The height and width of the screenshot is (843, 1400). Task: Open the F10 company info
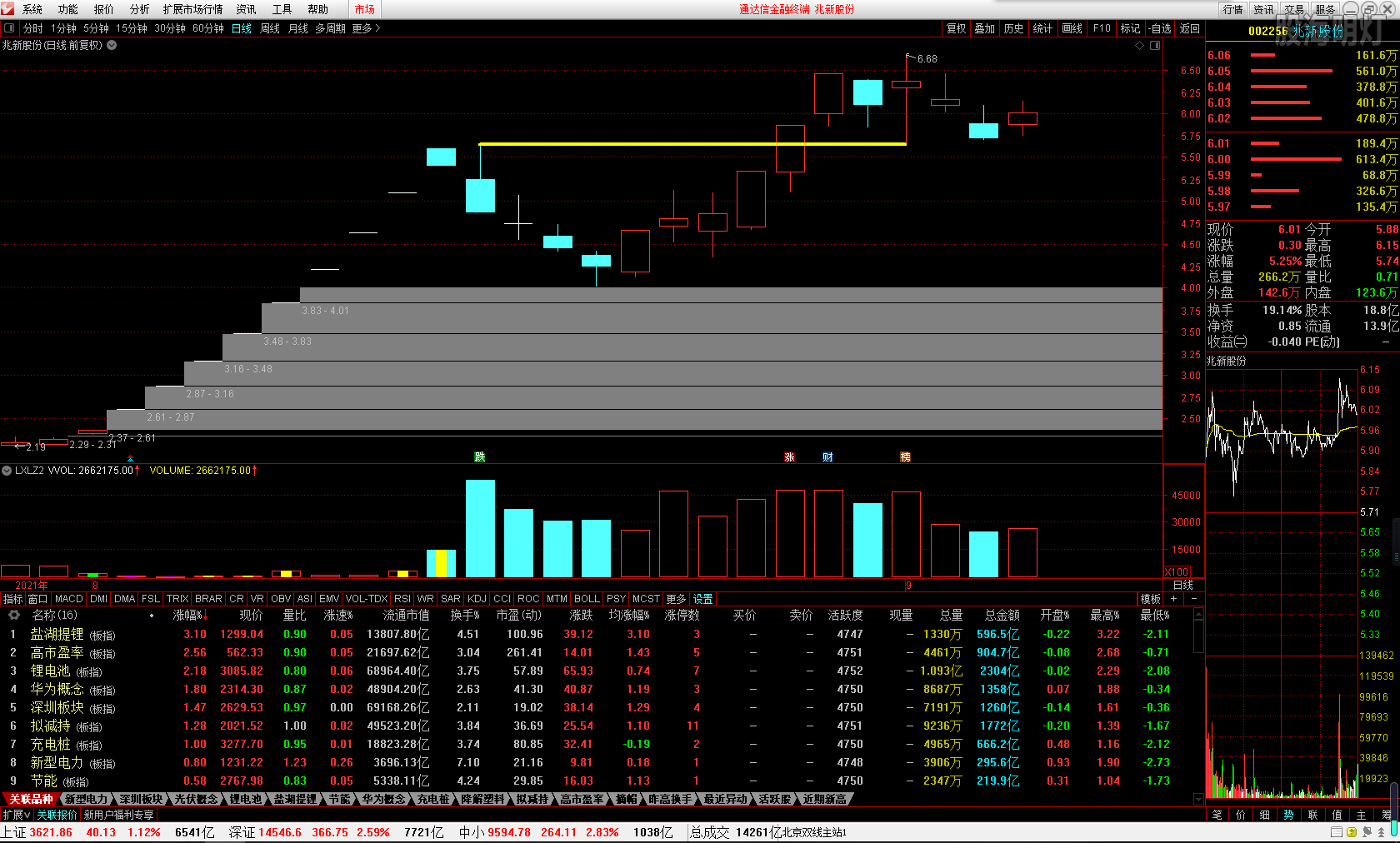pos(1102,28)
